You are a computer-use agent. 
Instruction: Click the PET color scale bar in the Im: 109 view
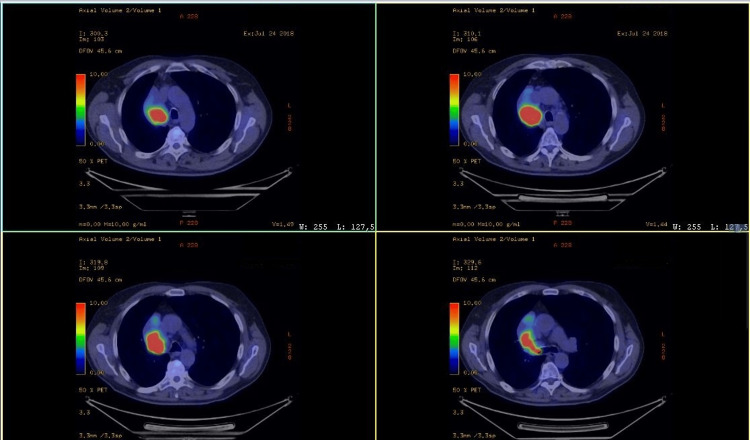[81, 338]
